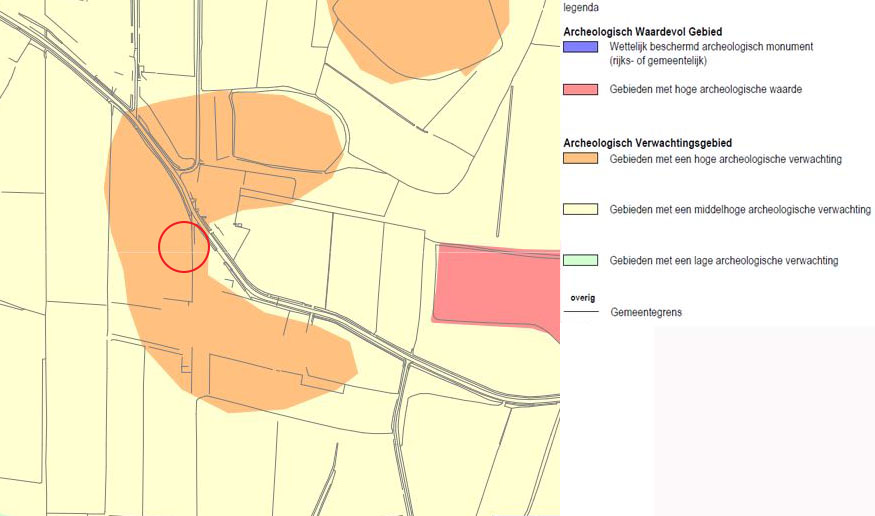This screenshot has width=875, height=516.
Task: Click the orange 'hoge archeologische verwachting' swatch
Action: point(580,158)
